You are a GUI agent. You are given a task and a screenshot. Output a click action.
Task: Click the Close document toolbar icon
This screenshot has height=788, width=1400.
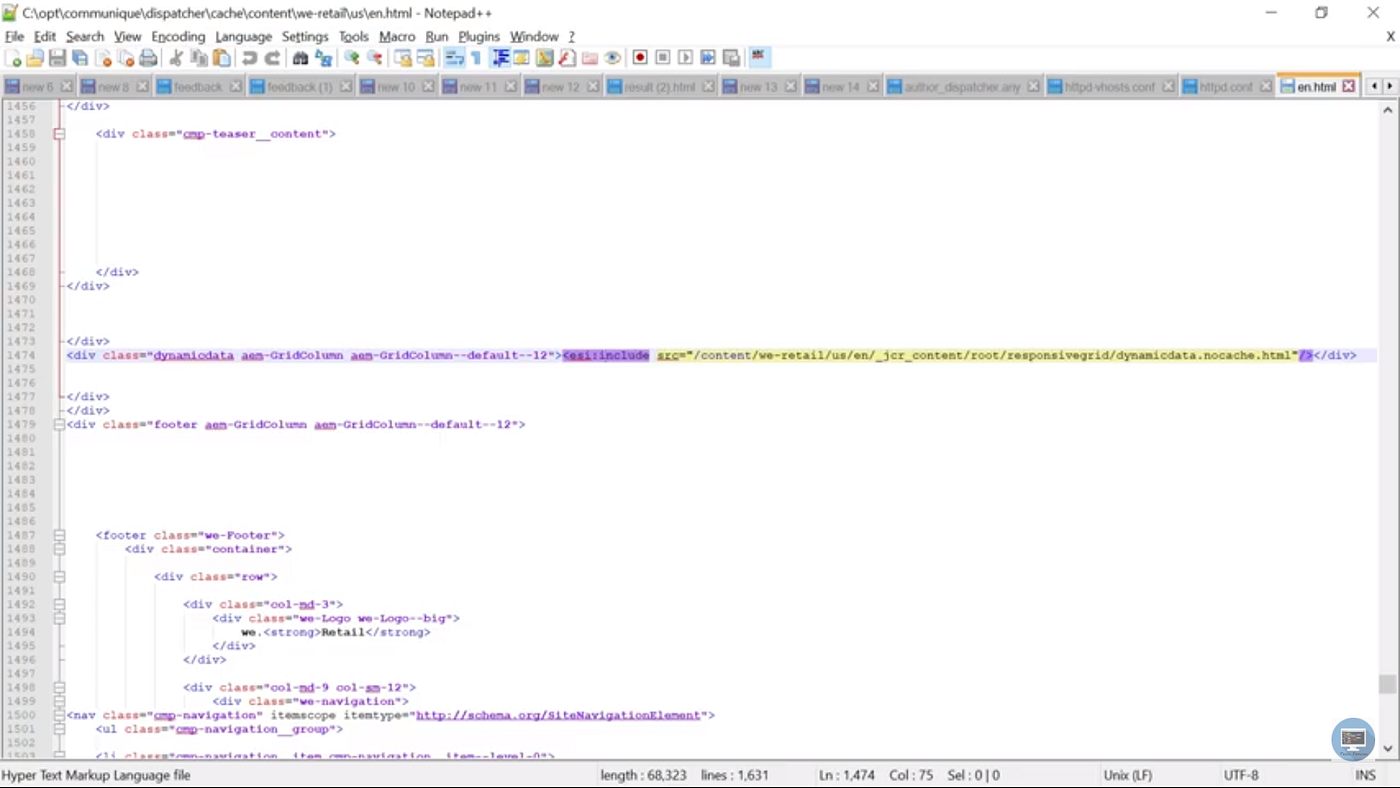103,58
